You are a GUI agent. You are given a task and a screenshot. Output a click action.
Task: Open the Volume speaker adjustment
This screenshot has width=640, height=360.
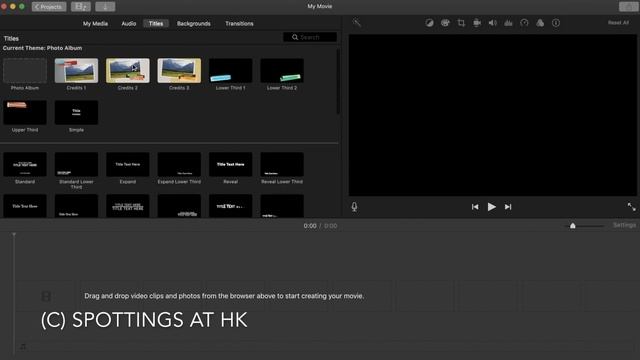(493, 23)
